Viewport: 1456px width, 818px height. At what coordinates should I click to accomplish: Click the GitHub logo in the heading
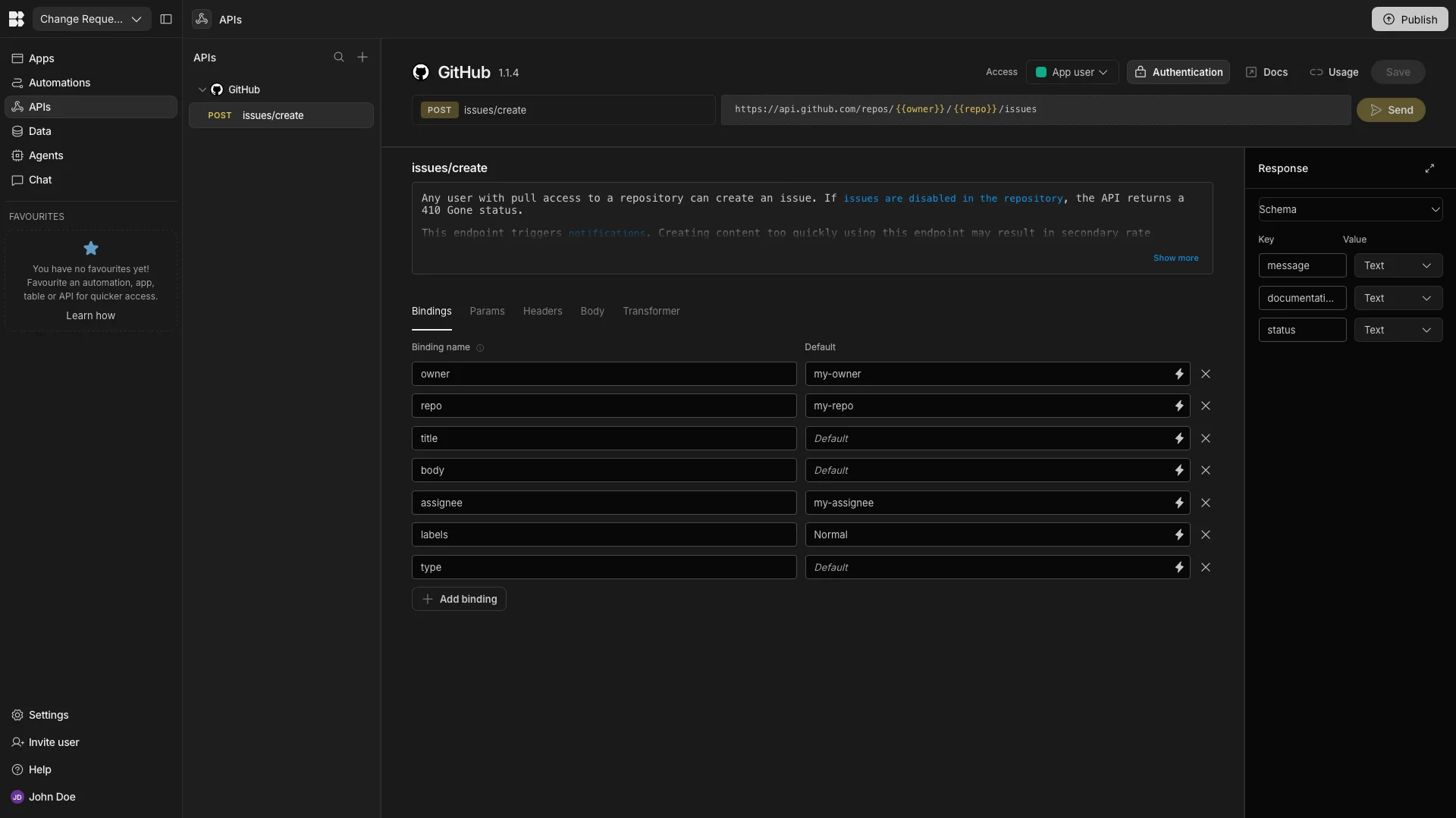click(x=421, y=72)
